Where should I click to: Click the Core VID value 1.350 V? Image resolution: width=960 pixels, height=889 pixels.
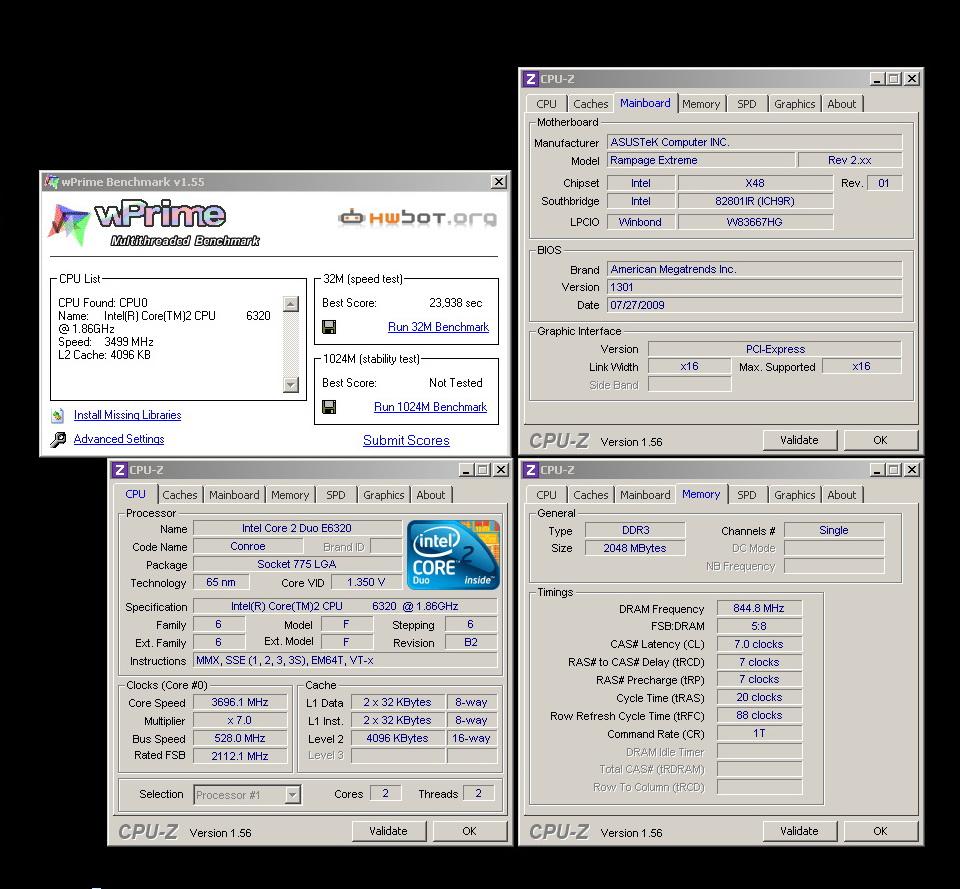pos(366,582)
